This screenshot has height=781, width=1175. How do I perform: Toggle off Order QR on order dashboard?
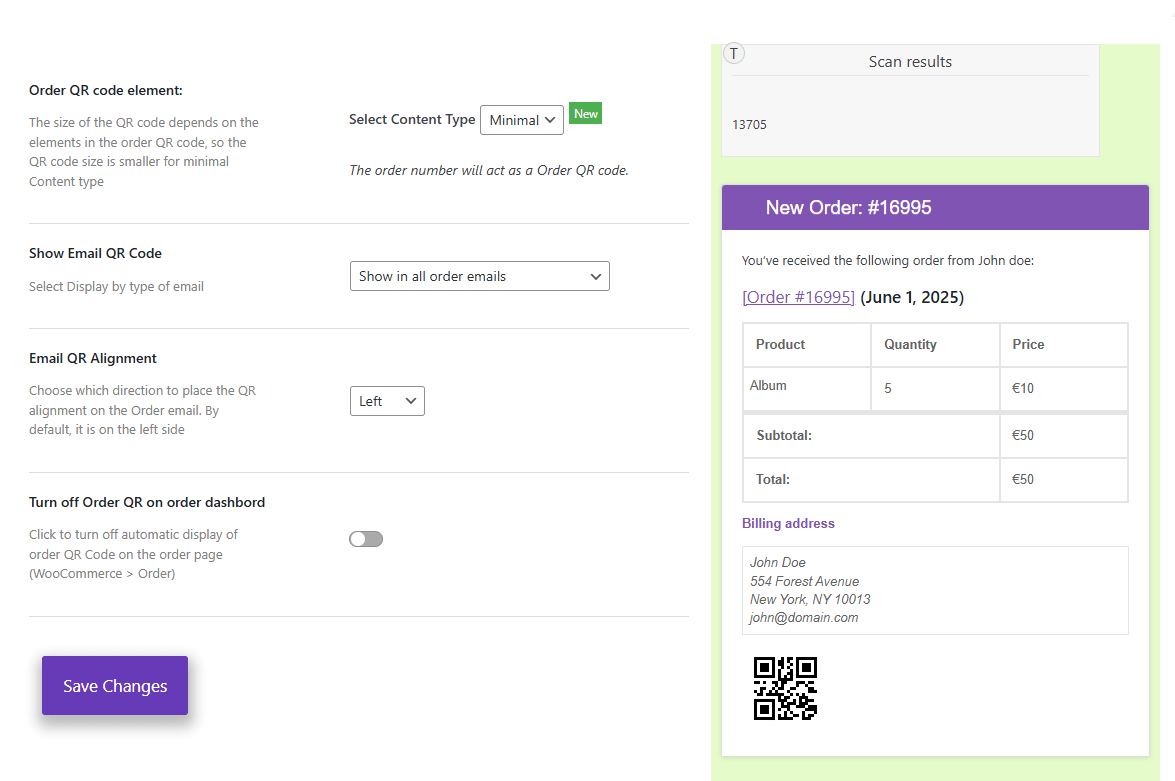click(366, 539)
